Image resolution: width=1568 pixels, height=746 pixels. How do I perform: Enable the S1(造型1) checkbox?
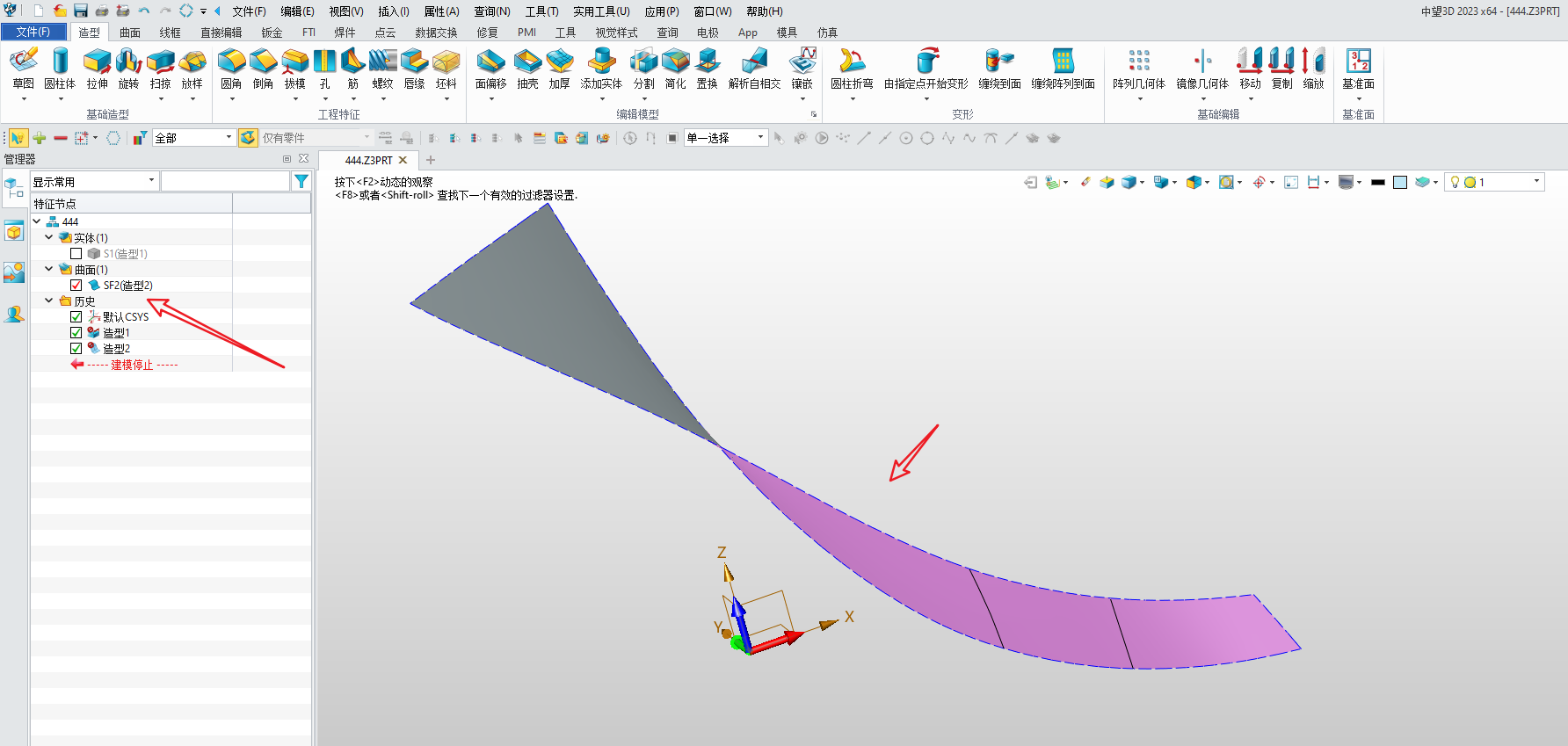76,254
